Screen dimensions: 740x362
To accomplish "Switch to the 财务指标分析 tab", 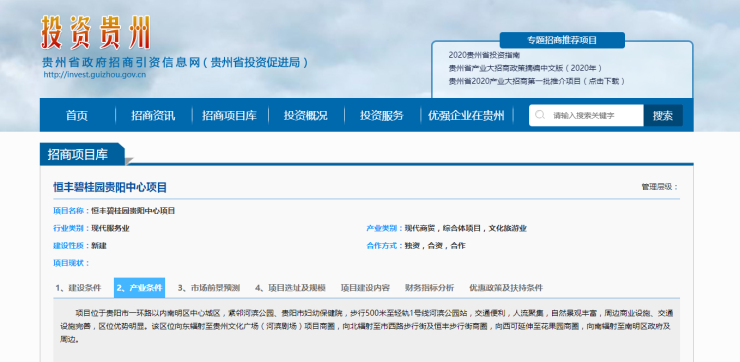I will [429, 288].
